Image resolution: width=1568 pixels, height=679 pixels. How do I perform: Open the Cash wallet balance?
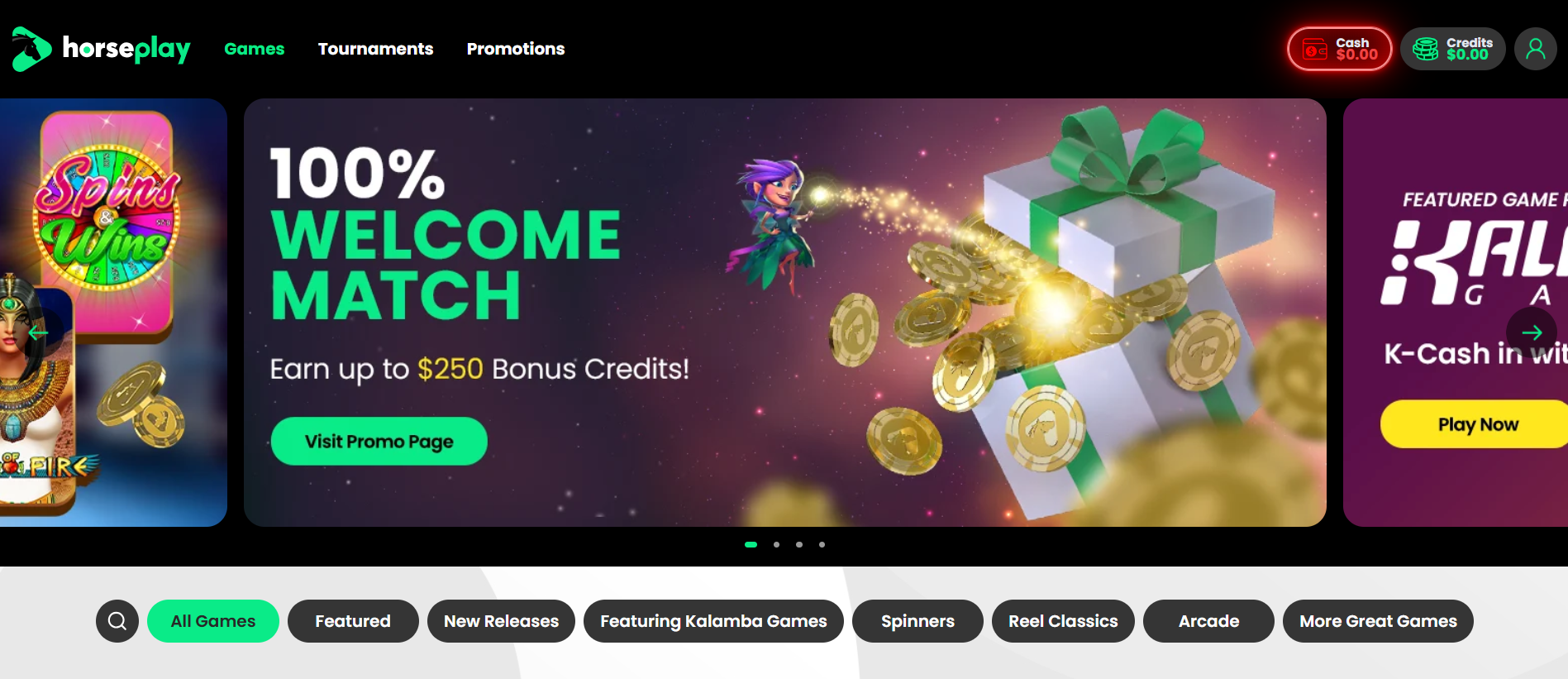tap(1339, 49)
